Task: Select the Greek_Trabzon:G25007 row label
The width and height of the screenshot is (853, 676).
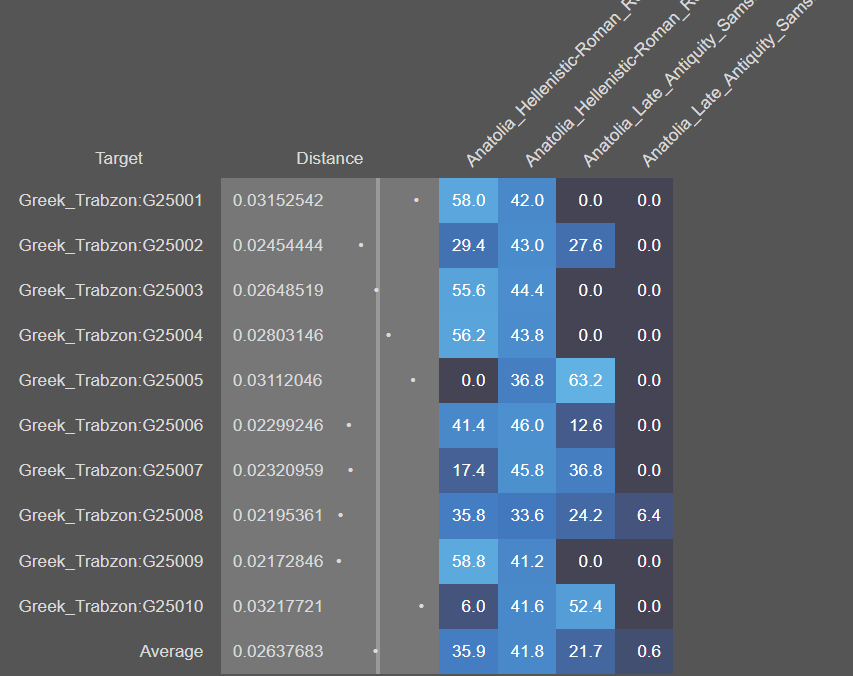Action: 111,470
